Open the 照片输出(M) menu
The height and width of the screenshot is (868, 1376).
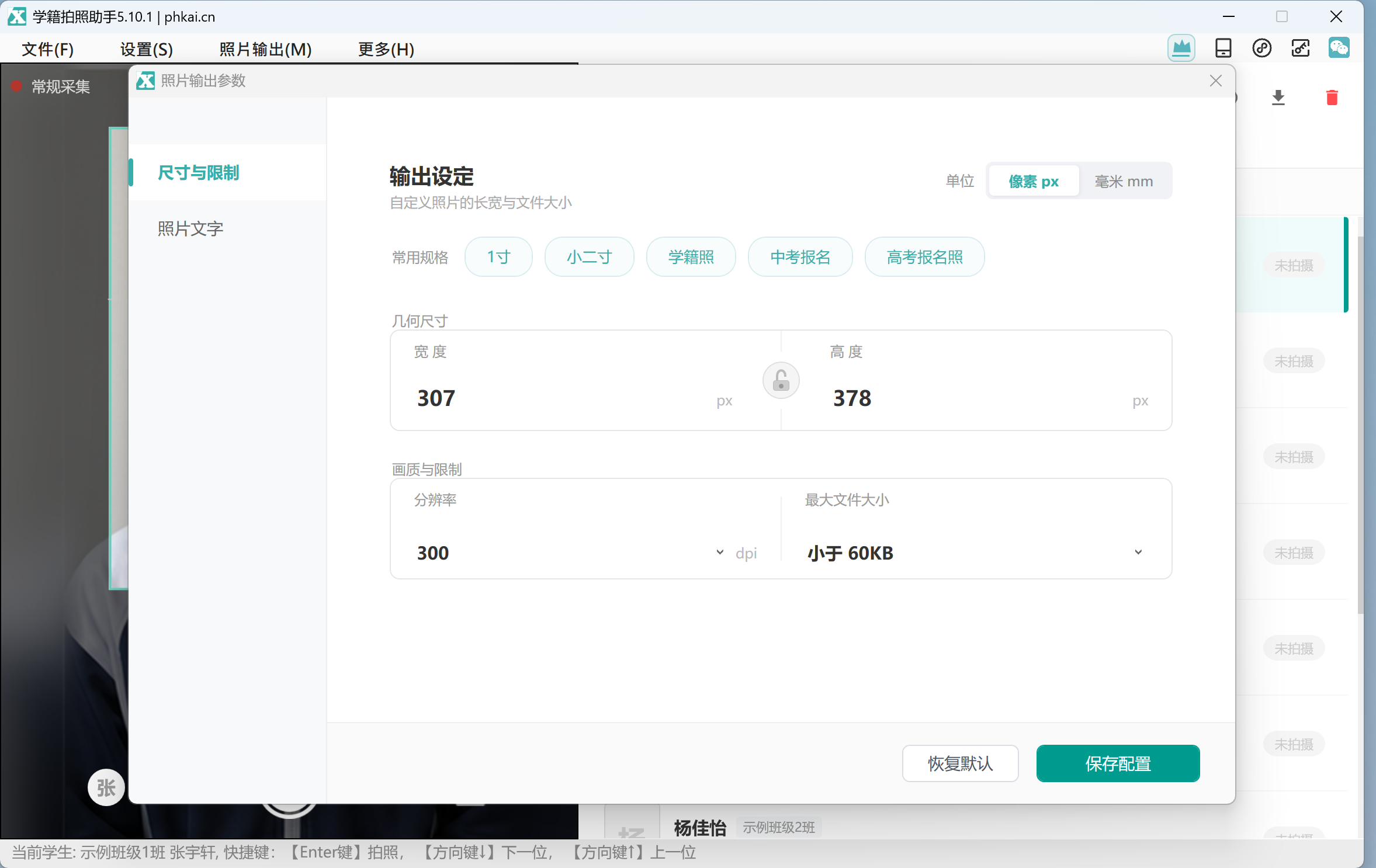click(x=266, y=49)
